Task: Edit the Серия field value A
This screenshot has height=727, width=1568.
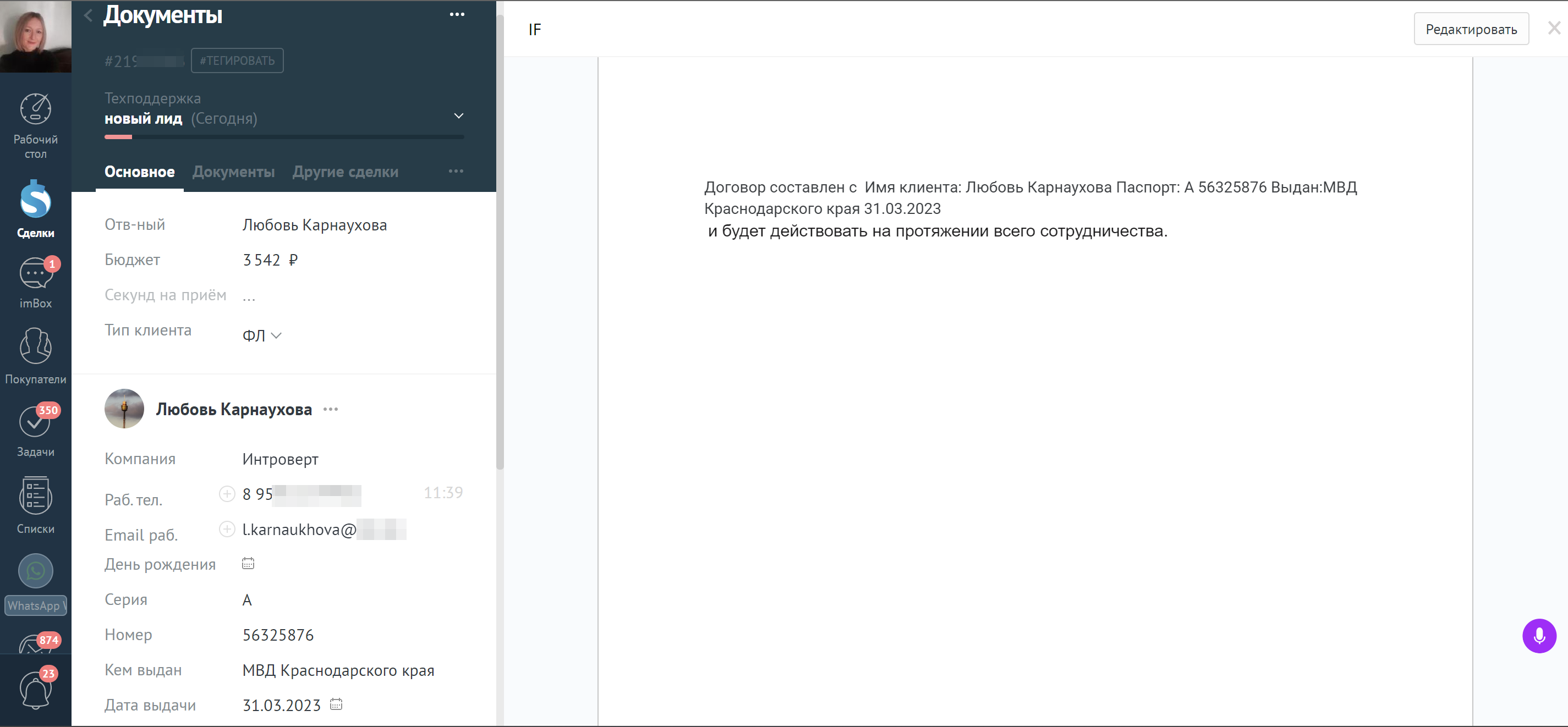Action: coord(247,601)
